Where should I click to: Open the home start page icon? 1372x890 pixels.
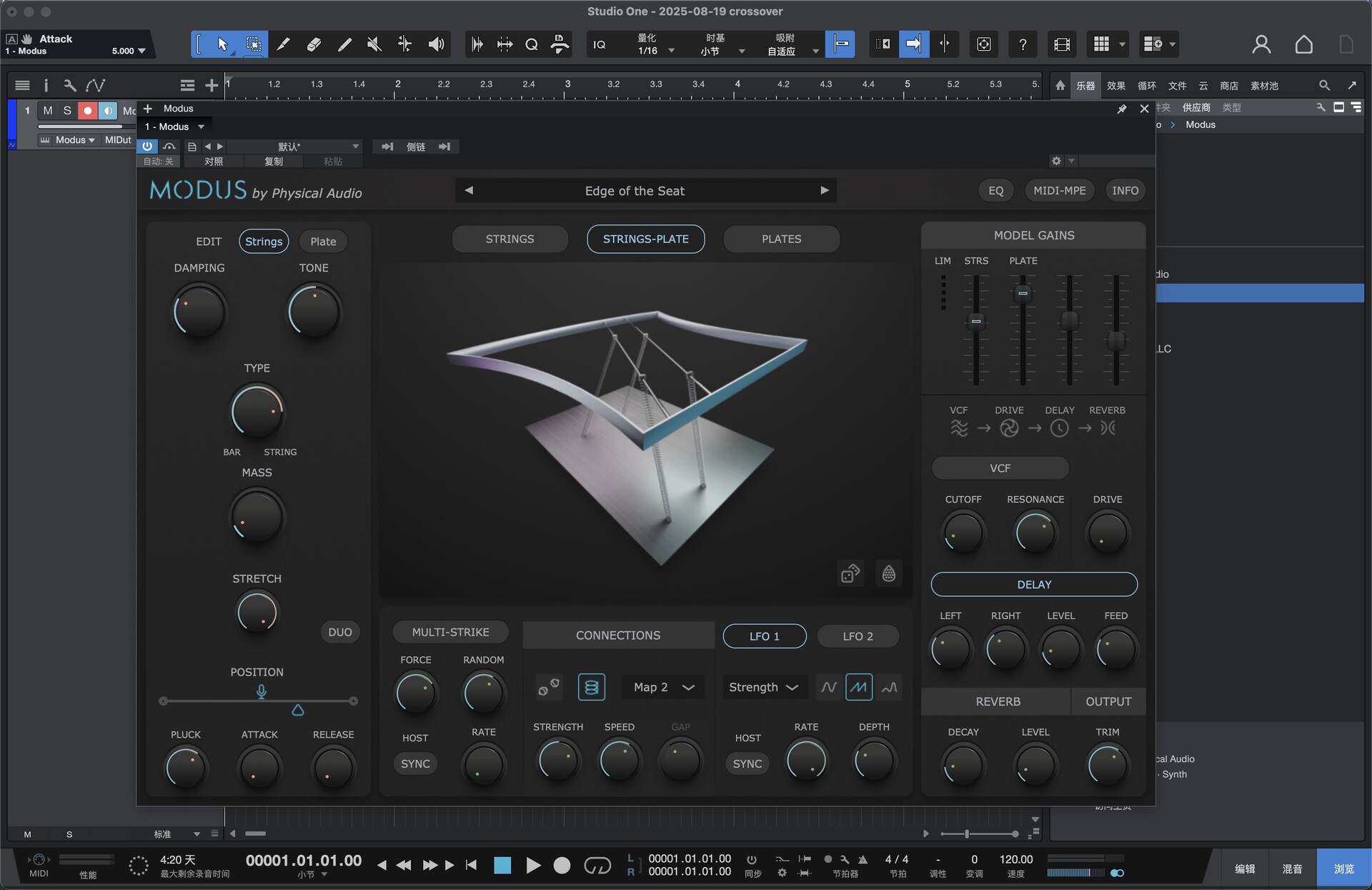[1303, 44]
